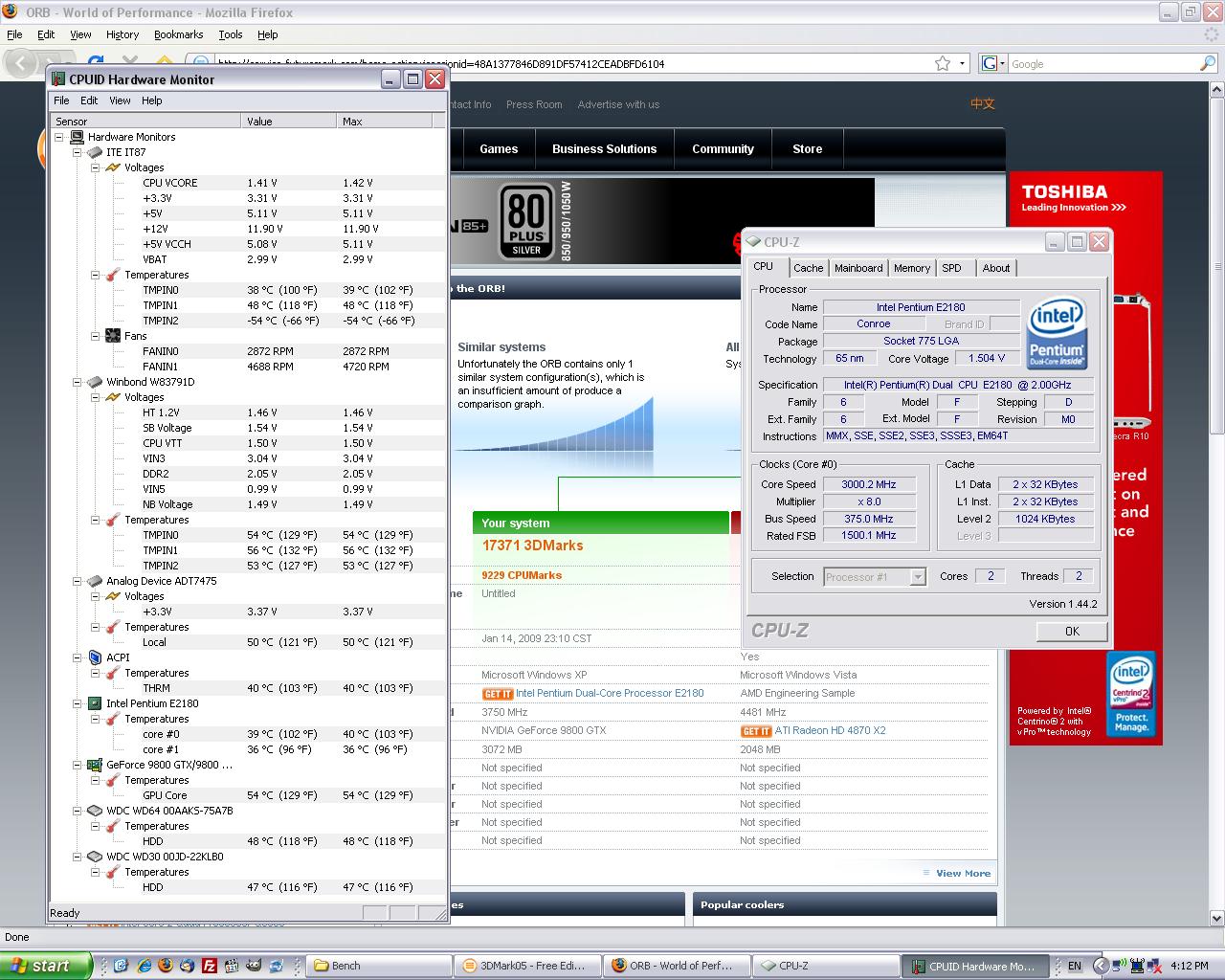Screen dimensions: 1225x980
Task: Click the Value column header
Action: point(289,122)
